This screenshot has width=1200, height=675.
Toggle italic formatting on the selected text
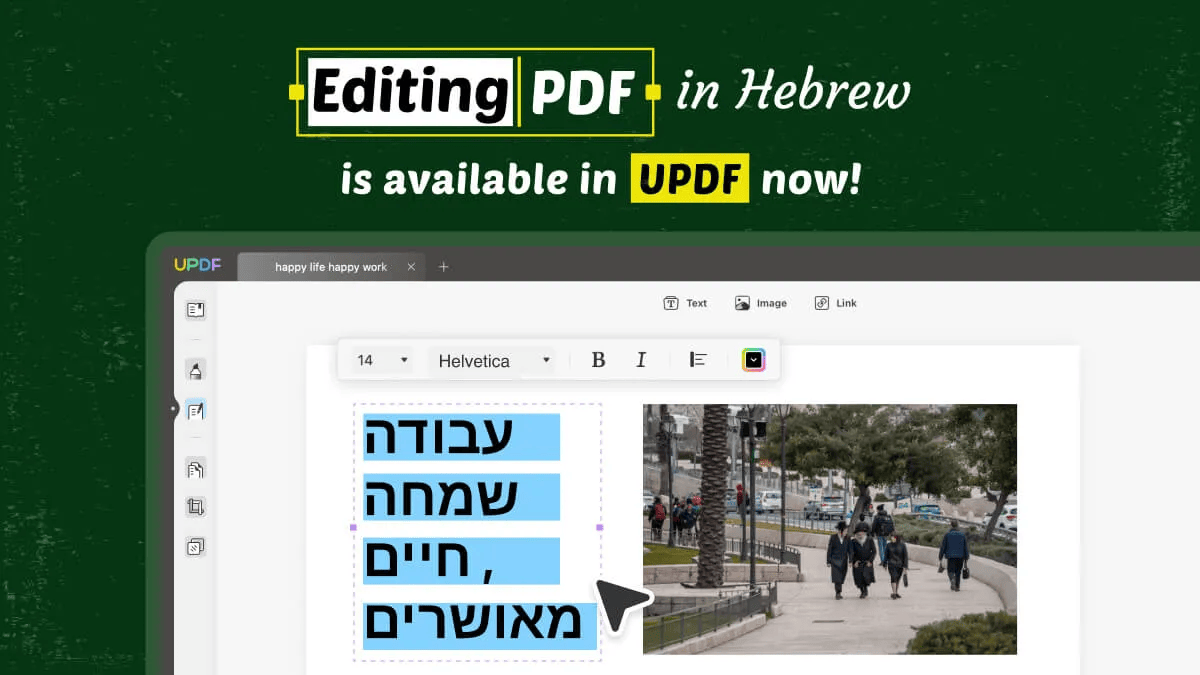(641, 360)
